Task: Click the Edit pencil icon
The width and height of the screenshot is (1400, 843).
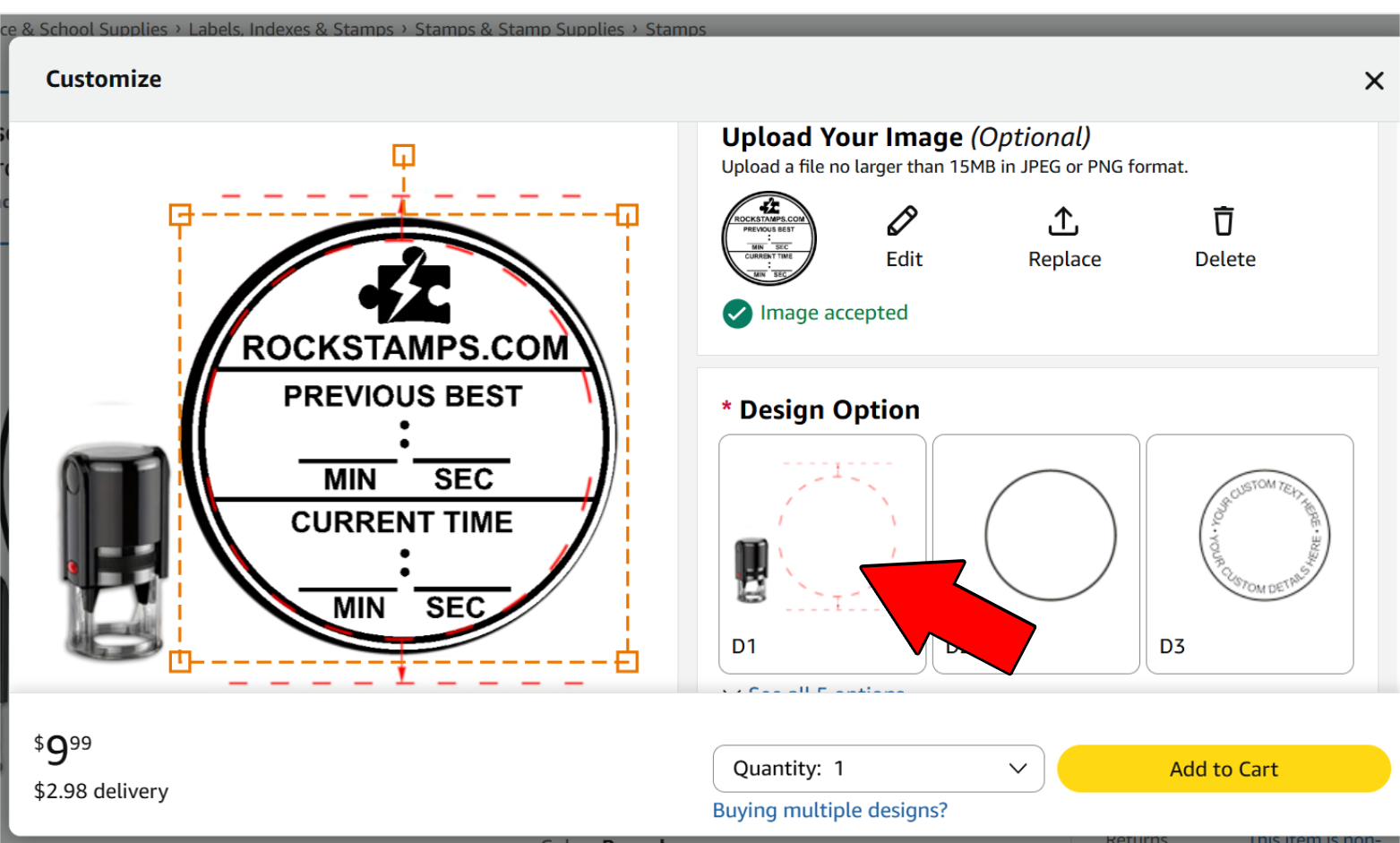Action: click(x=902, y=220)
